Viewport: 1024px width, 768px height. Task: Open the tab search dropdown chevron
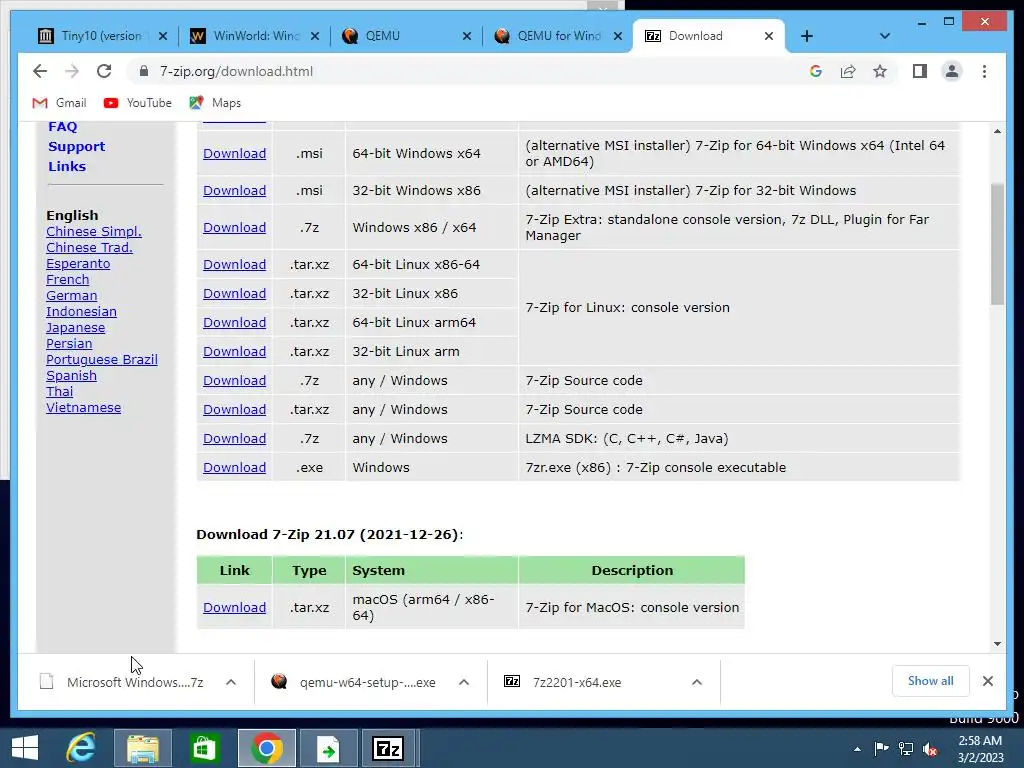(x=885, y=36)
